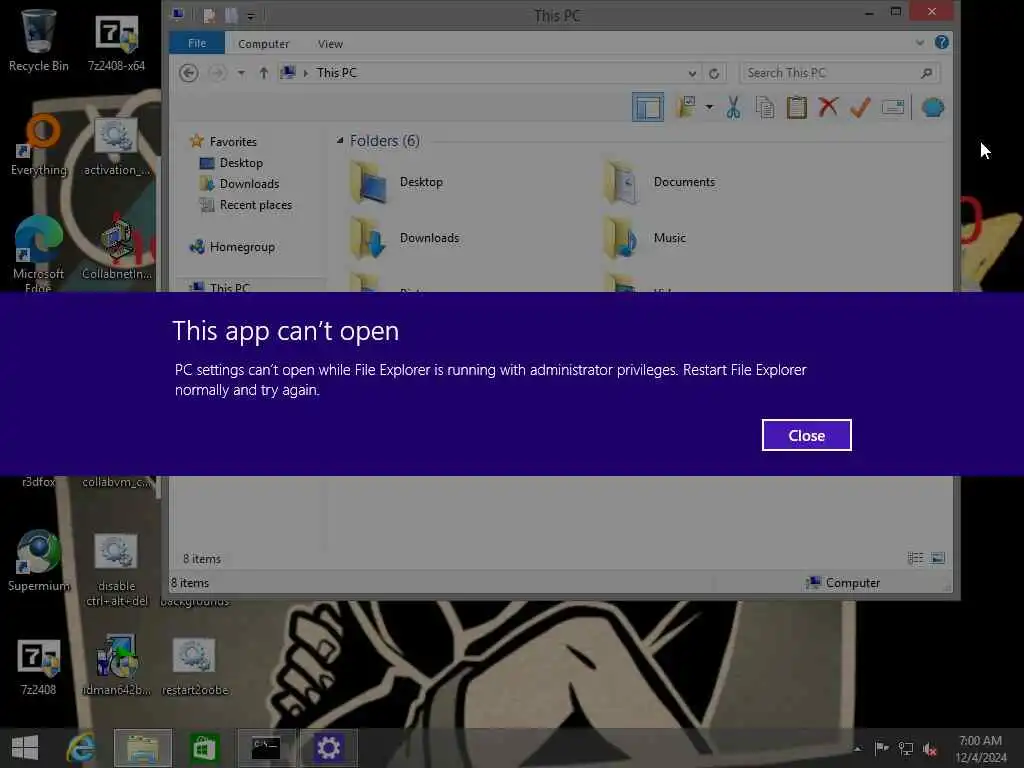Select the Downloads folder in Folders list
This screenshot has width=1024, height=768.
point(405,238)
